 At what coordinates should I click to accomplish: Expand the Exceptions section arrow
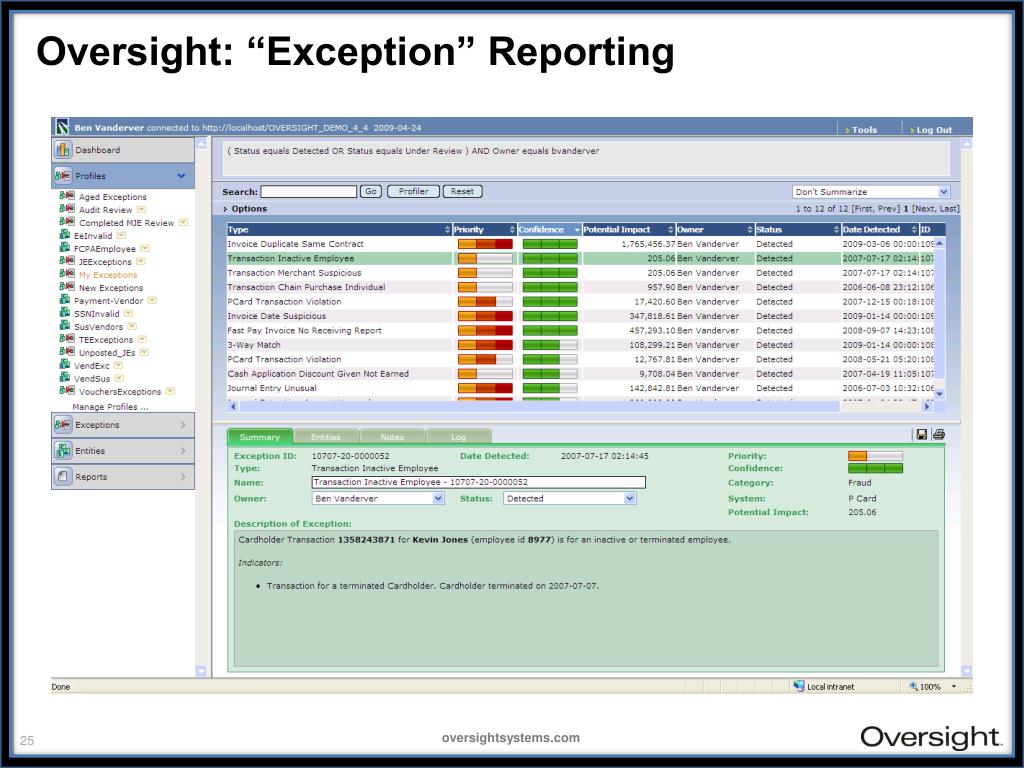[x=183, y=424]
